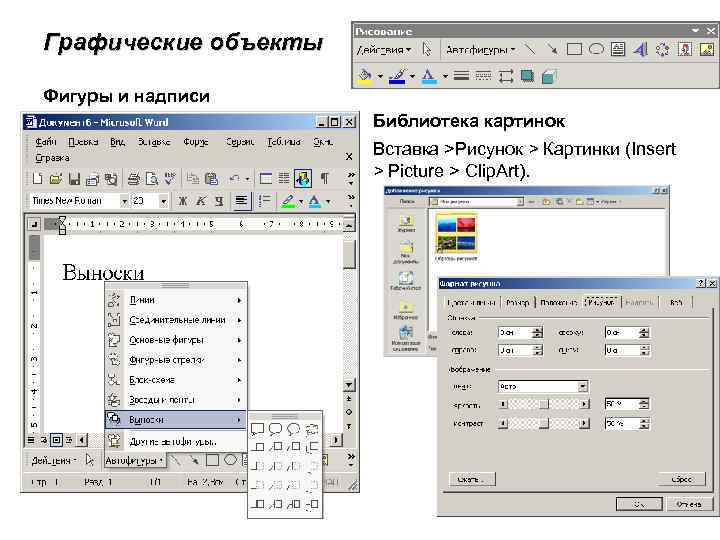Open Times New Roman font dropdown
Image resolution: width=720 pixels, height=540 pixels.
tap(124, 201)
